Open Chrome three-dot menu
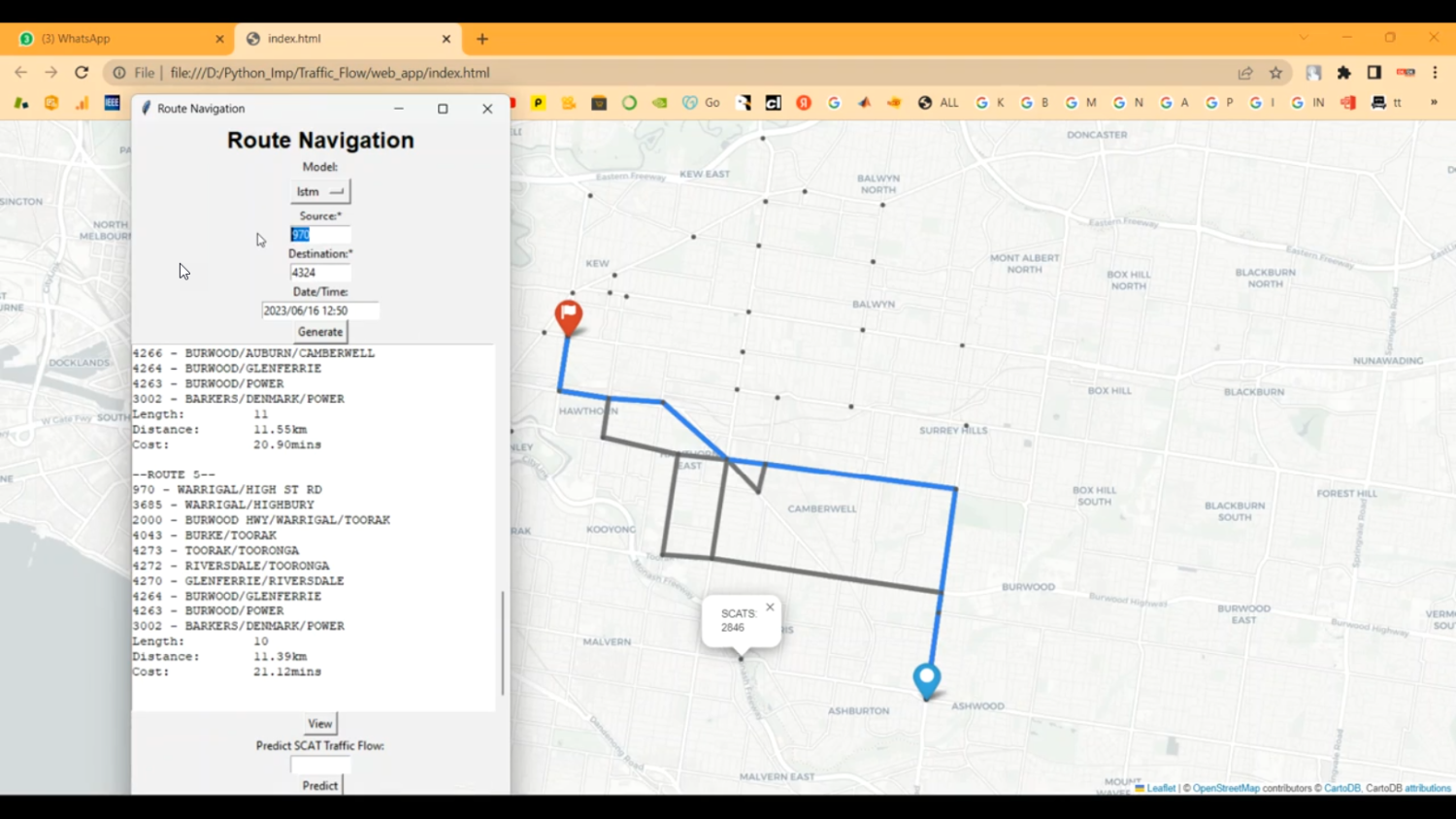Viewport: 1456px width, 819px height. tap(1435, 73)
